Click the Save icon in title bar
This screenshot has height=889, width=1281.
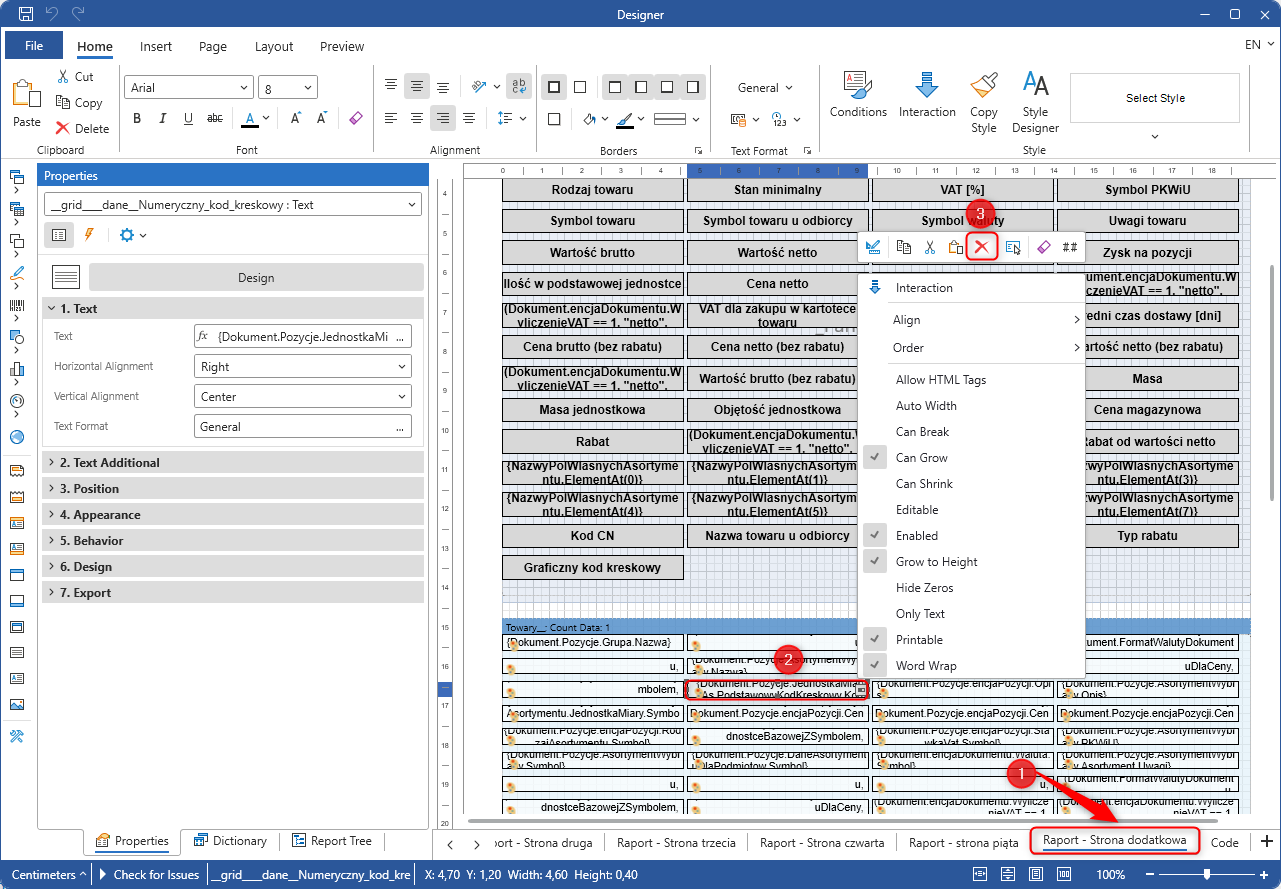click(26, 15)
